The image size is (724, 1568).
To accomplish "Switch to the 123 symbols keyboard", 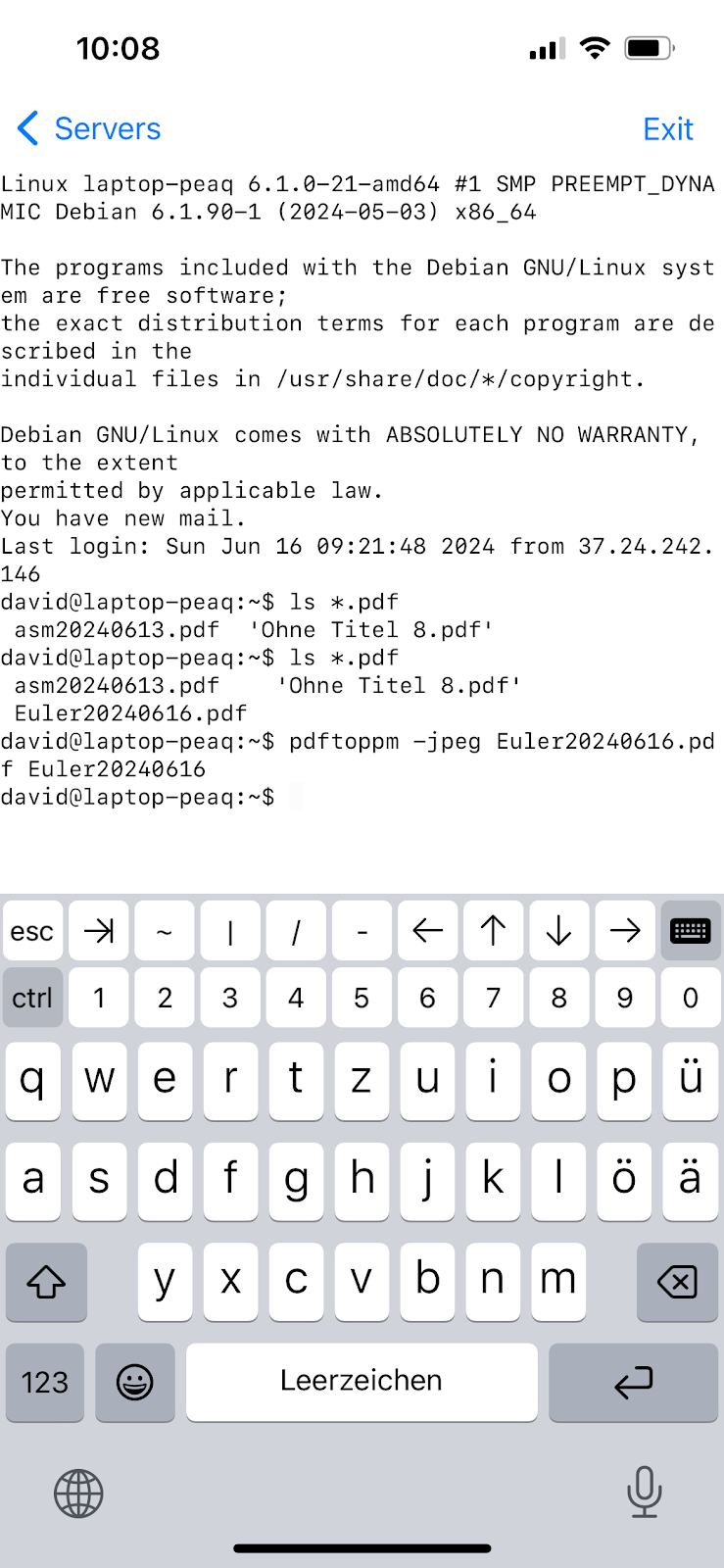I will [45, 1382].
